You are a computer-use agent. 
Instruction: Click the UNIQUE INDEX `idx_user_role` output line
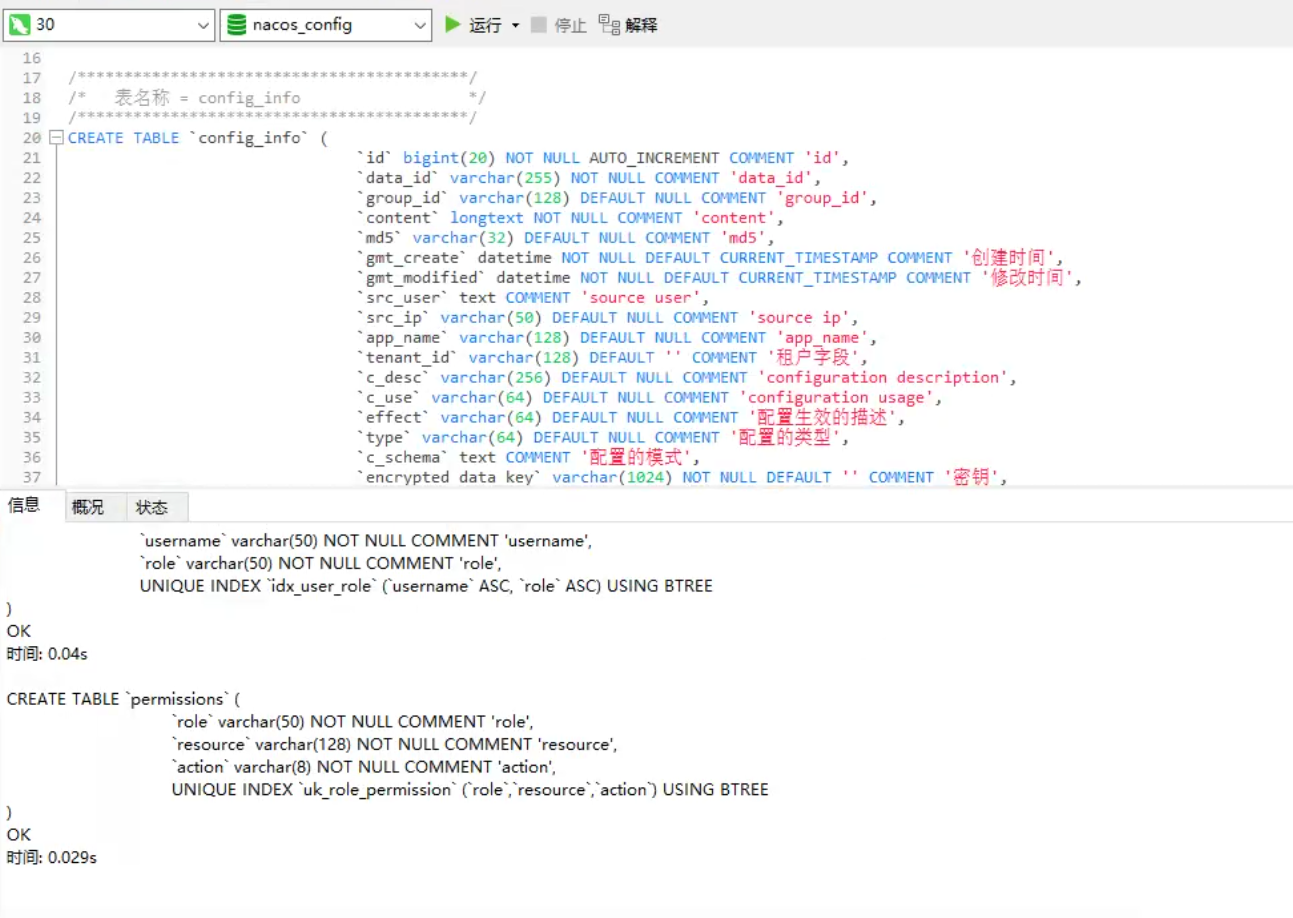[x=426, y=586]
